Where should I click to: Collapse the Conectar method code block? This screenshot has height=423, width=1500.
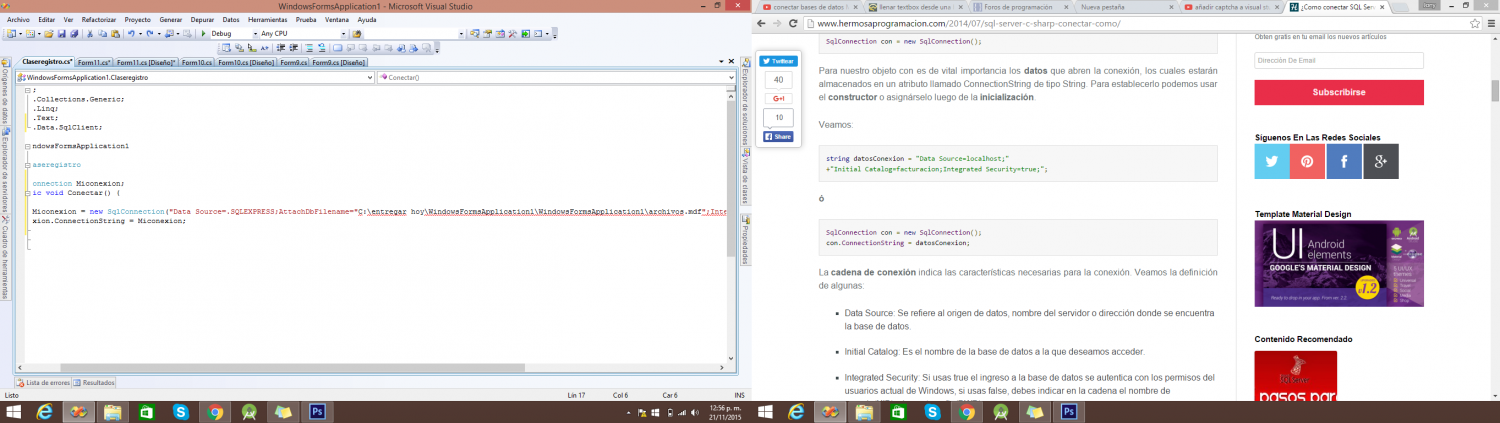tap(27, 193)
